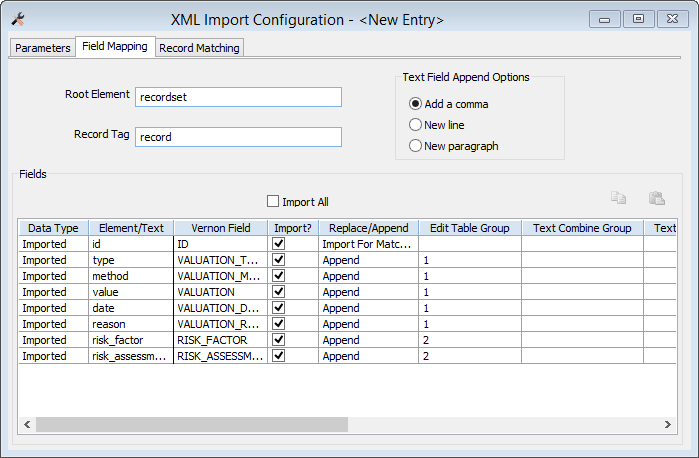Image resolution: width=699 pixels, height=458 pixels.
Task: Click the Data Type column header
Action: point(53,228)
